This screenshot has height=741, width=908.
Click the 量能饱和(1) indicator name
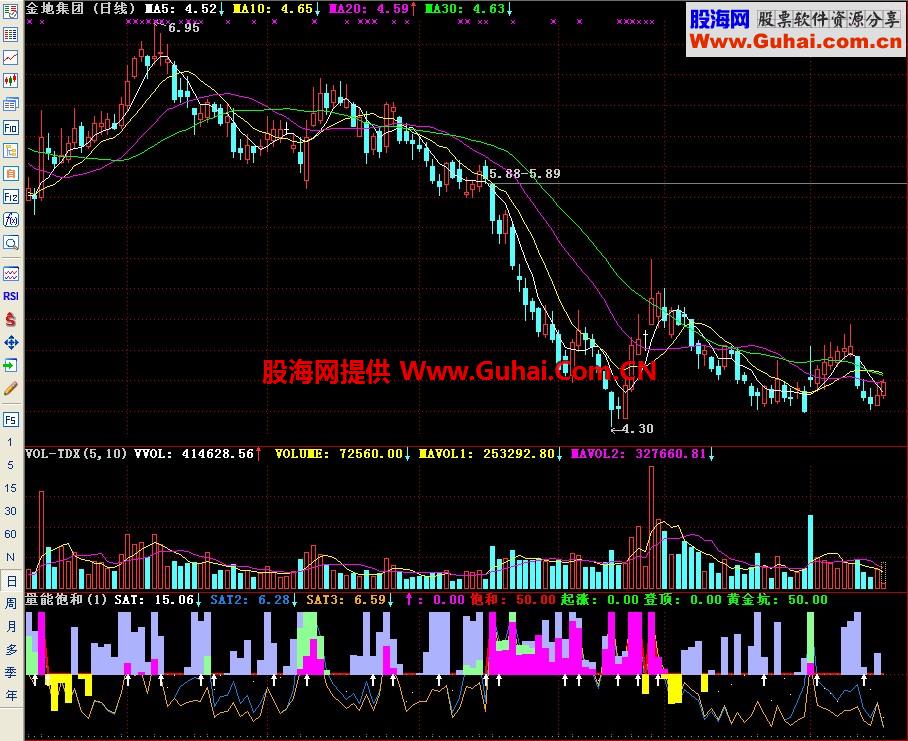coord(66,599)
